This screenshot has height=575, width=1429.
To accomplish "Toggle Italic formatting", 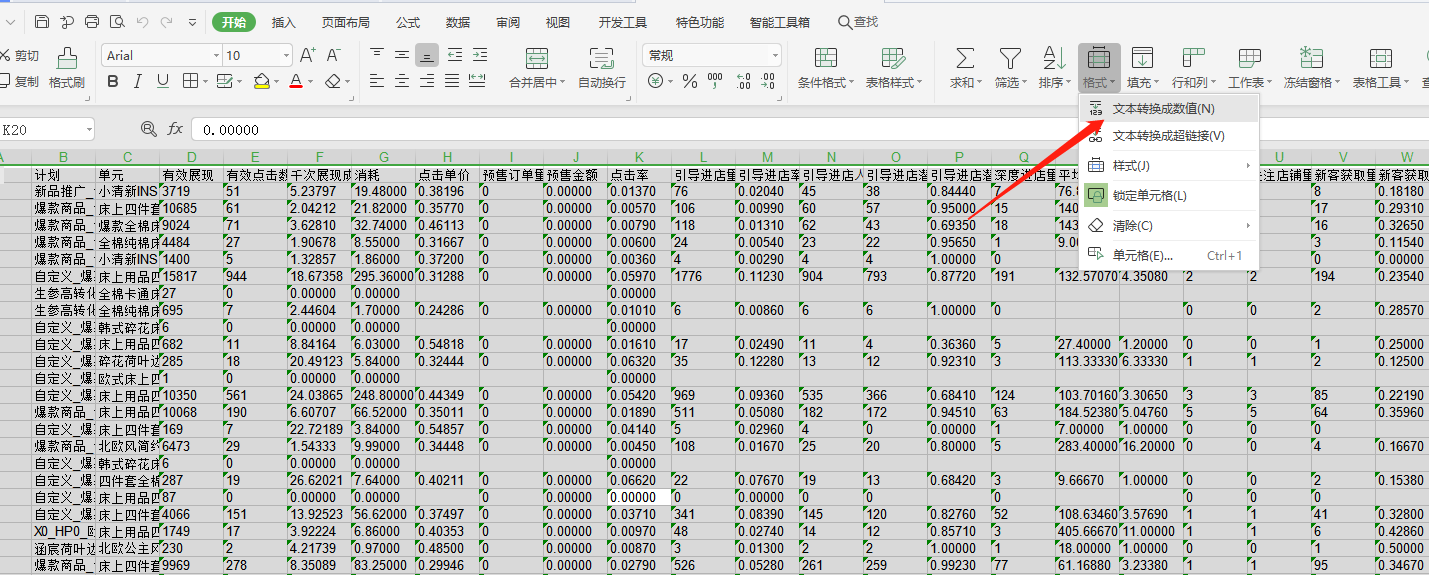I will click(x=137, y=82).
